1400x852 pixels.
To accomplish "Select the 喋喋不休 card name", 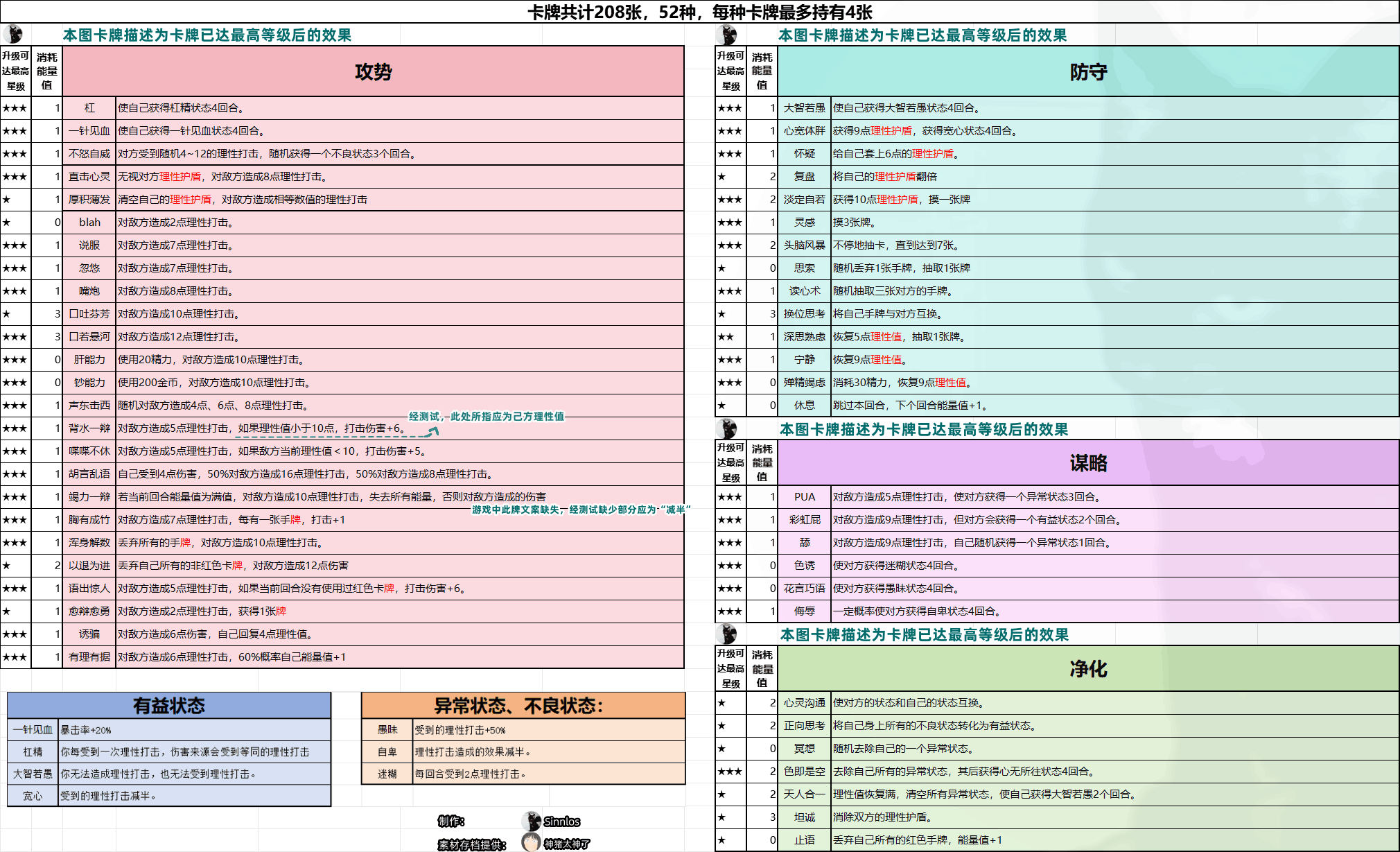I will (x=89, y=451).
